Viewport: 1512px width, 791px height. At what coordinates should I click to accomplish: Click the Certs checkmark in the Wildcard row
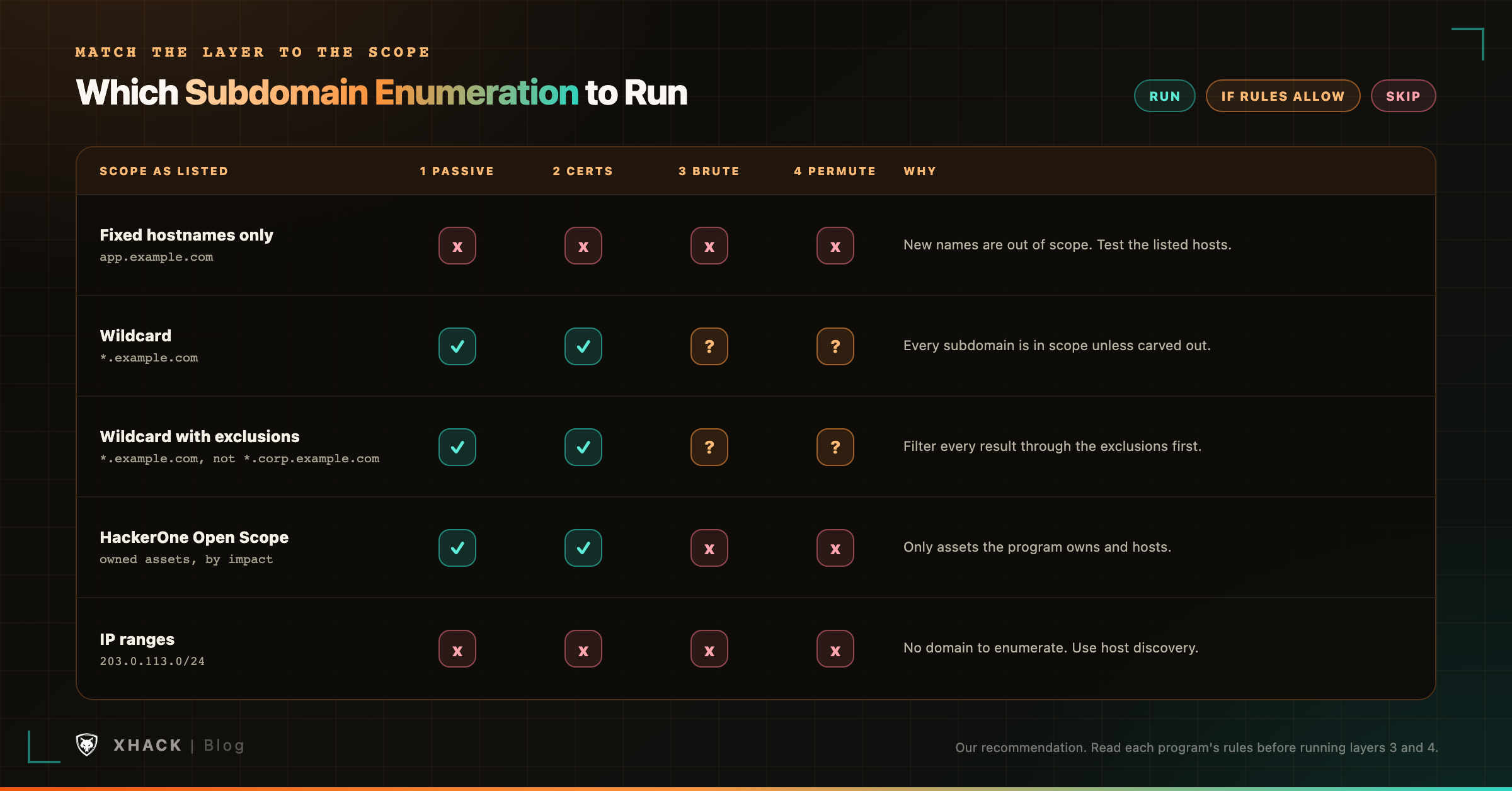point(583,346)
